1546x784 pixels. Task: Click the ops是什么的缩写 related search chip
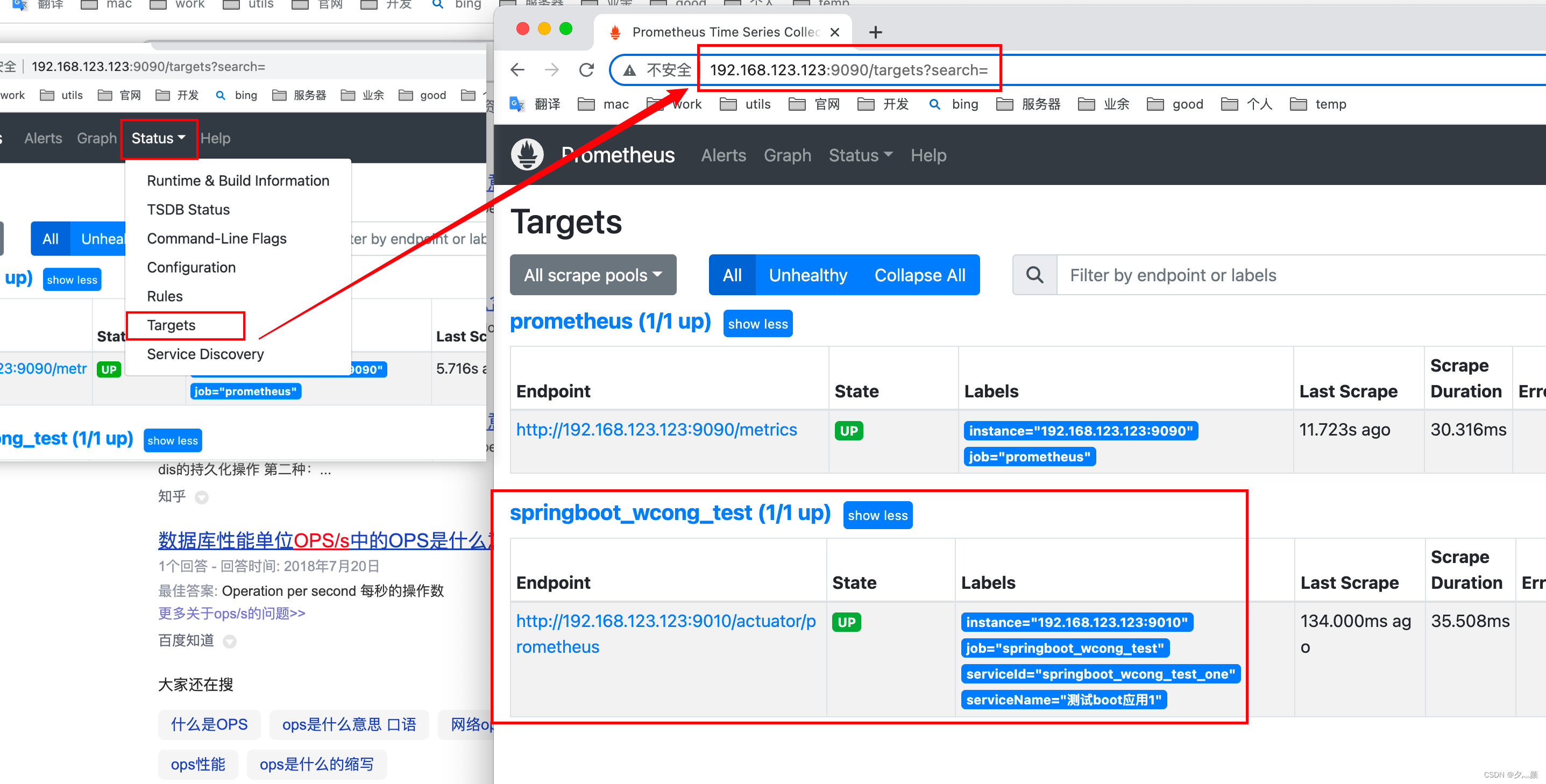316,764
